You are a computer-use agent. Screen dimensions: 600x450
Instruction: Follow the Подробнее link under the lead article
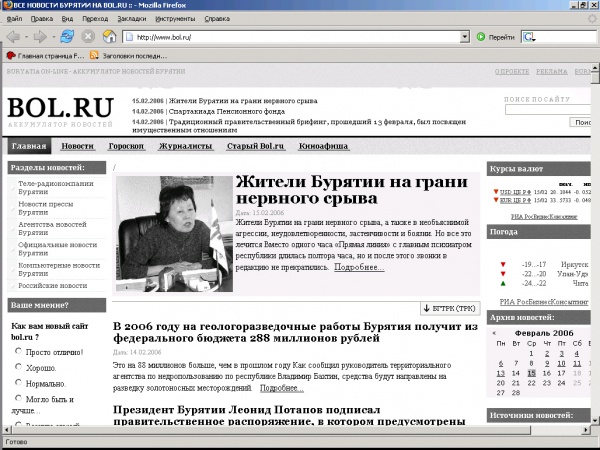click(x=359, y=267)
